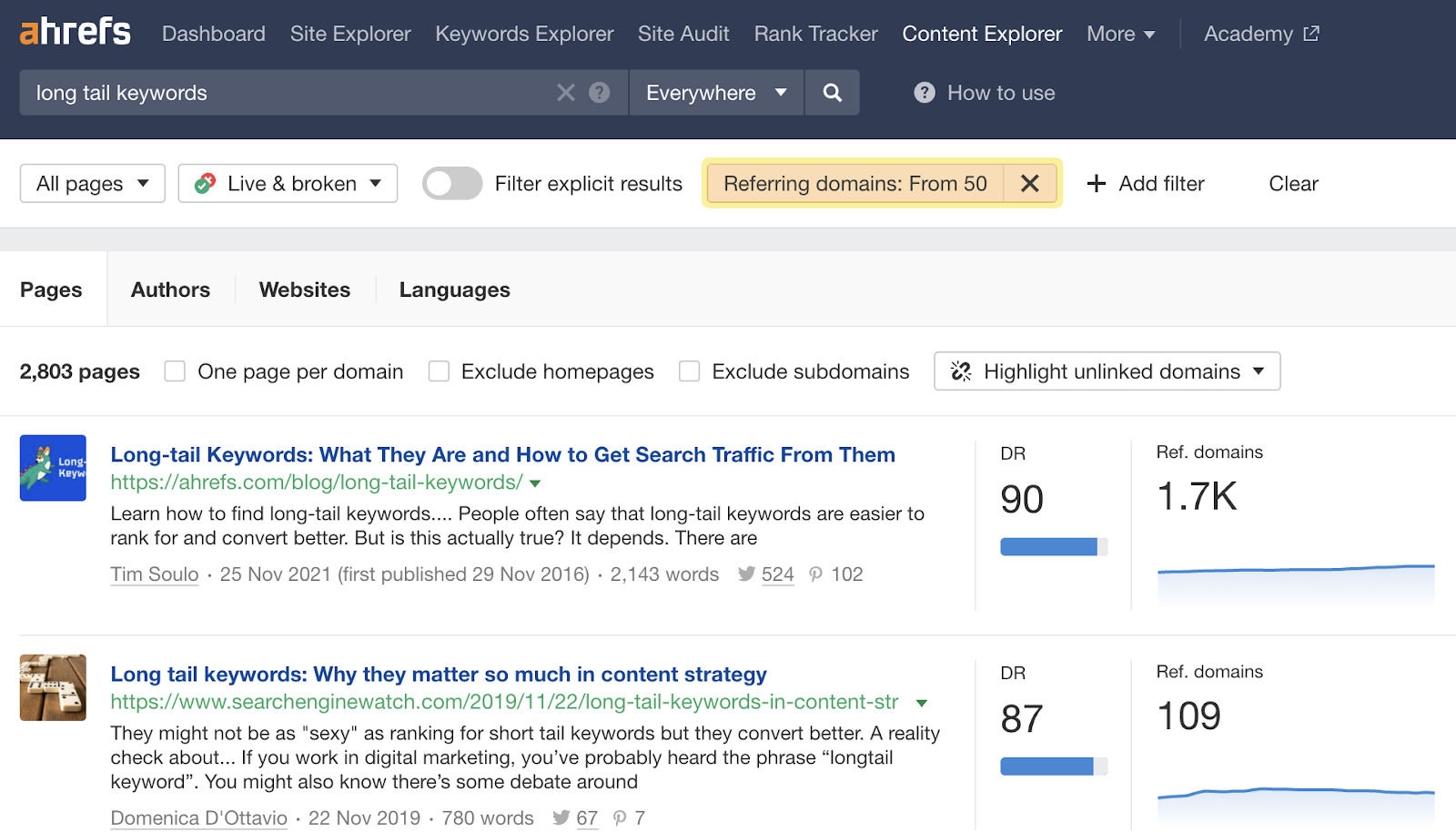Click the magnifying glass search button
This screenshot has height=833, width=1456.
click(x=832, y=93)
